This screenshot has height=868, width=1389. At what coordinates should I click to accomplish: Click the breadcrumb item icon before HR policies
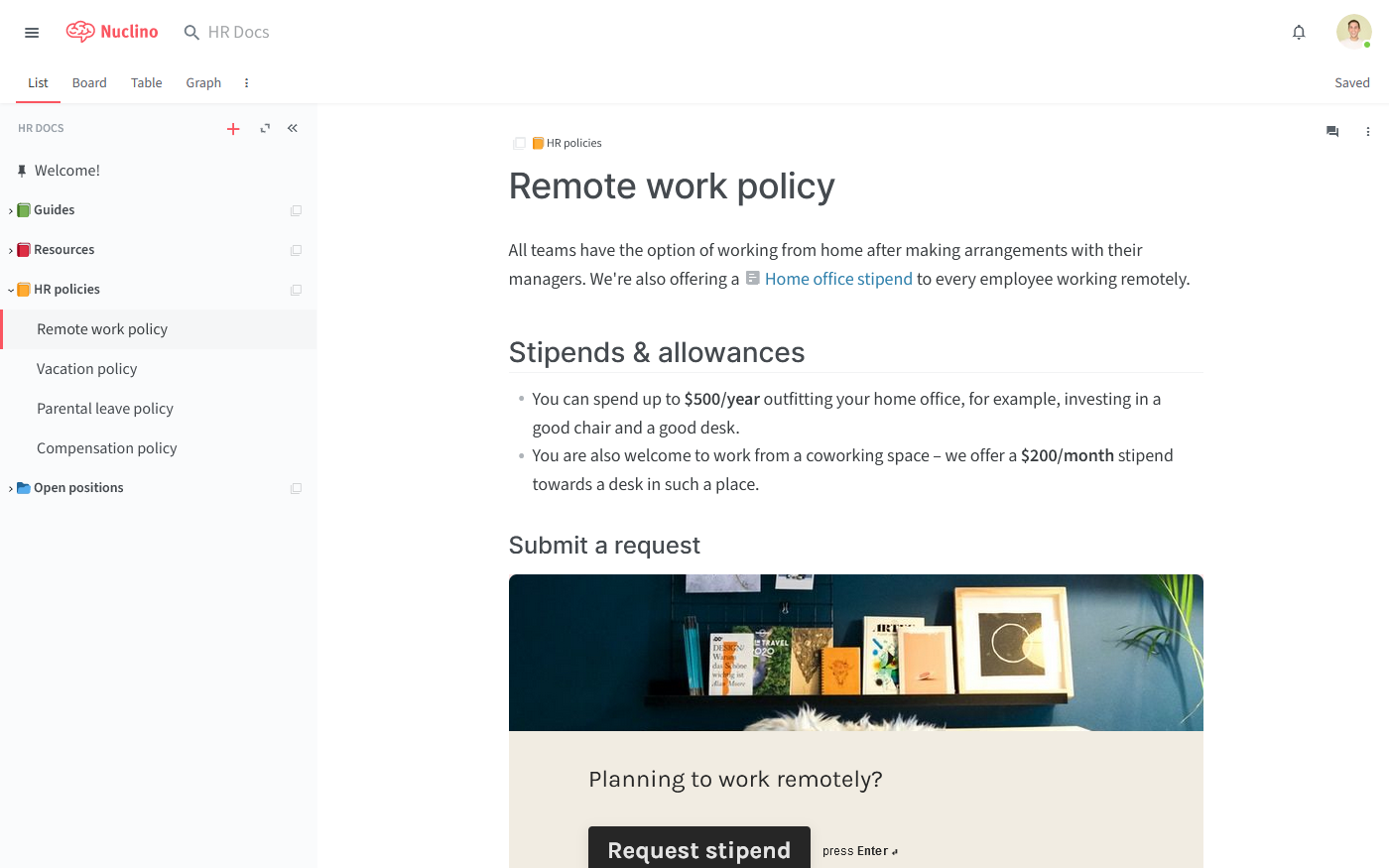click(519, 143)
